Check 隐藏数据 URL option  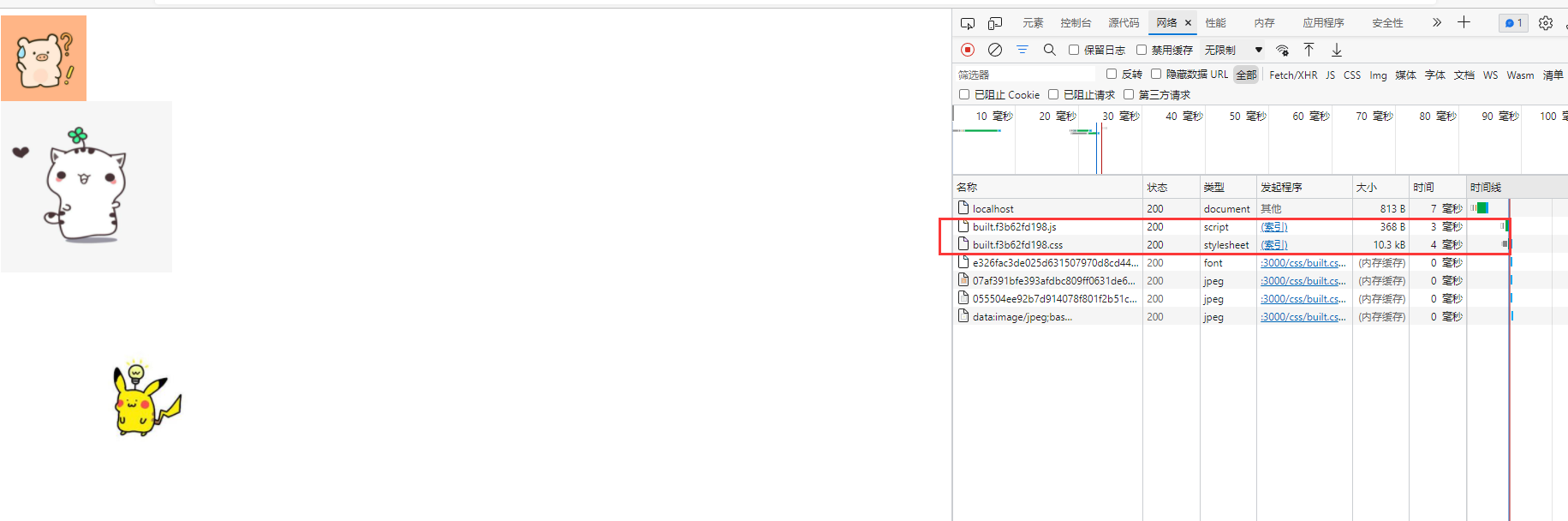point(1156,74)
